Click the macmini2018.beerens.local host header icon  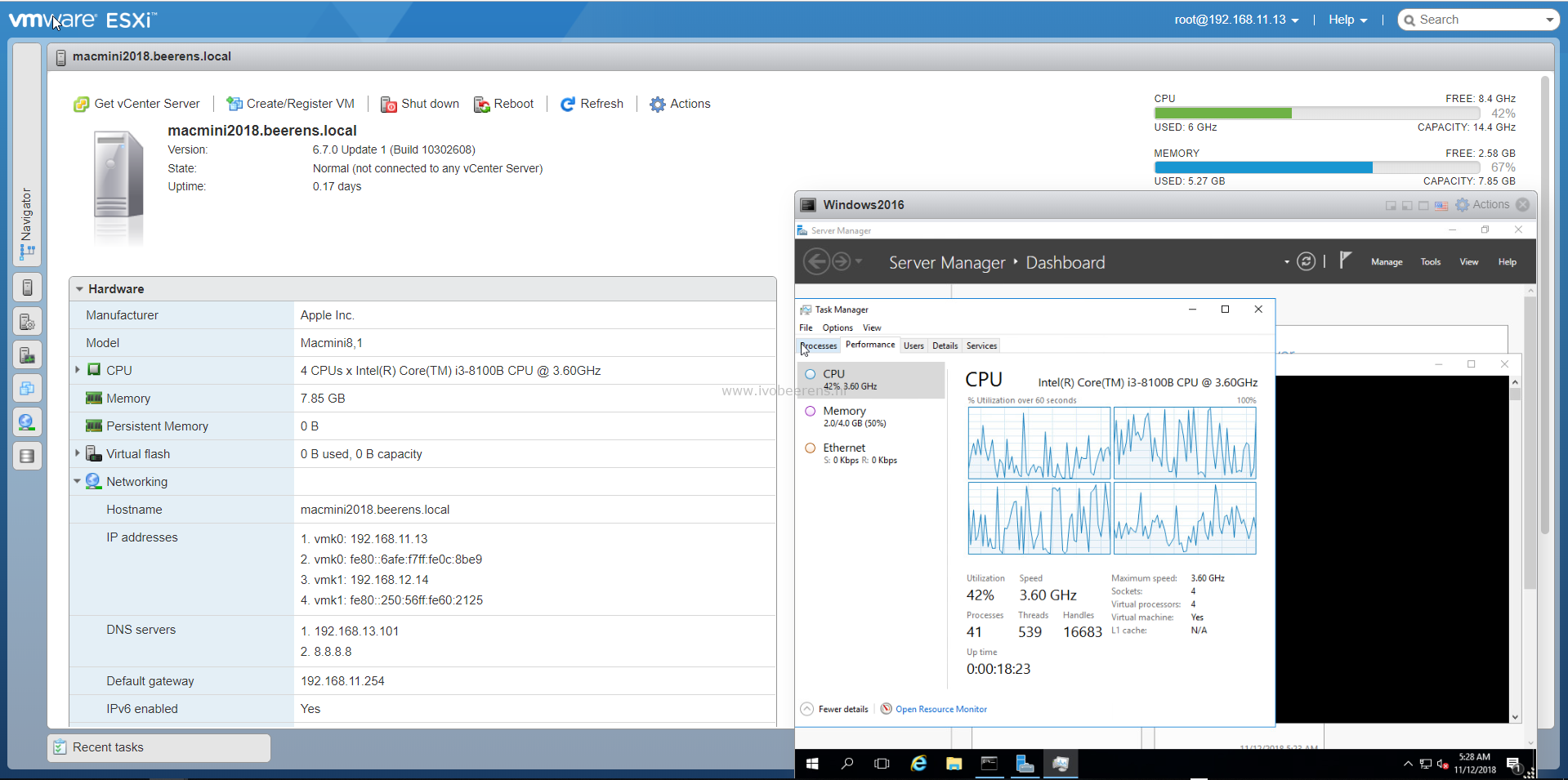point(60,57)
